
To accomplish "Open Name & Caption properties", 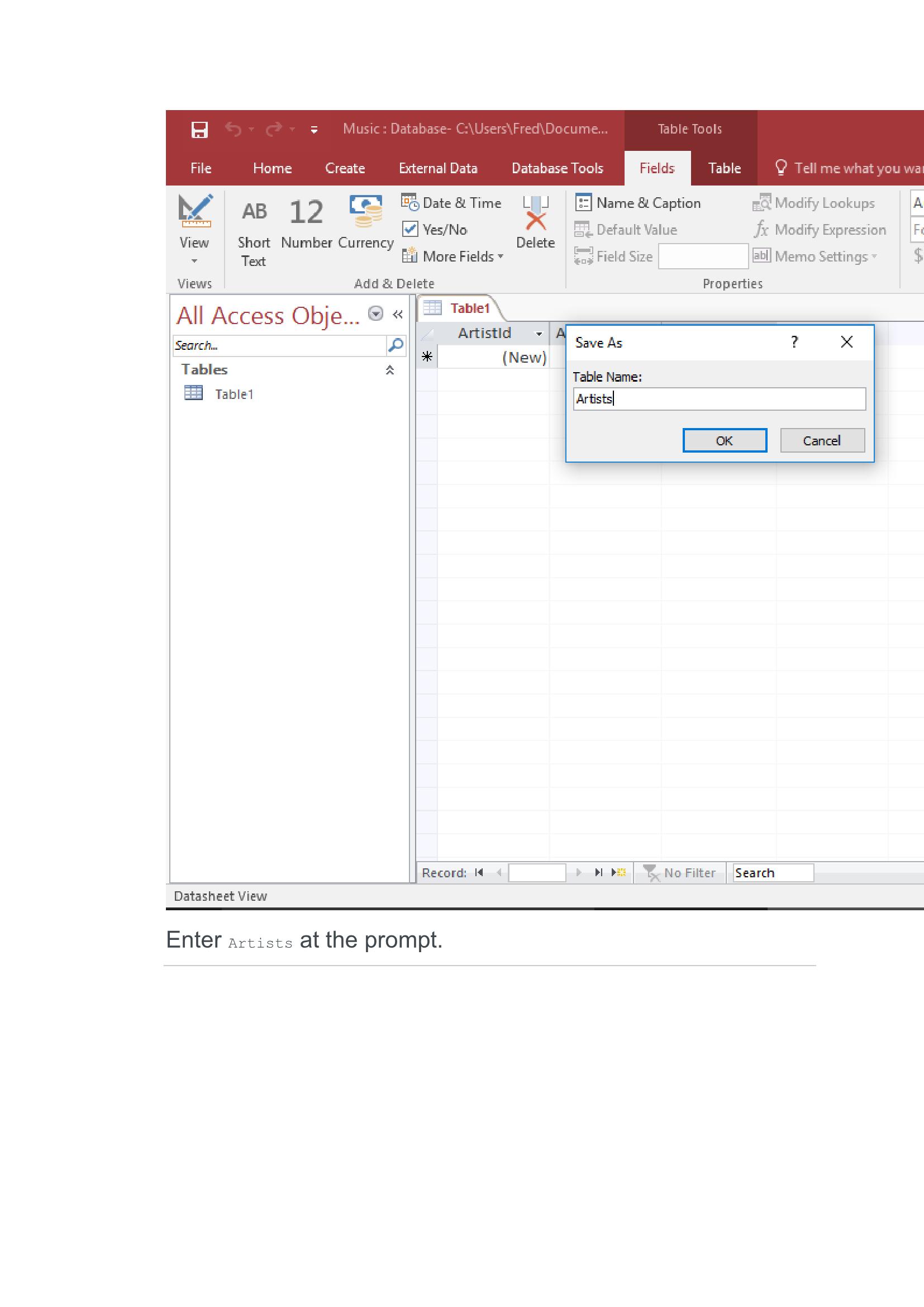I will point(638,203).
